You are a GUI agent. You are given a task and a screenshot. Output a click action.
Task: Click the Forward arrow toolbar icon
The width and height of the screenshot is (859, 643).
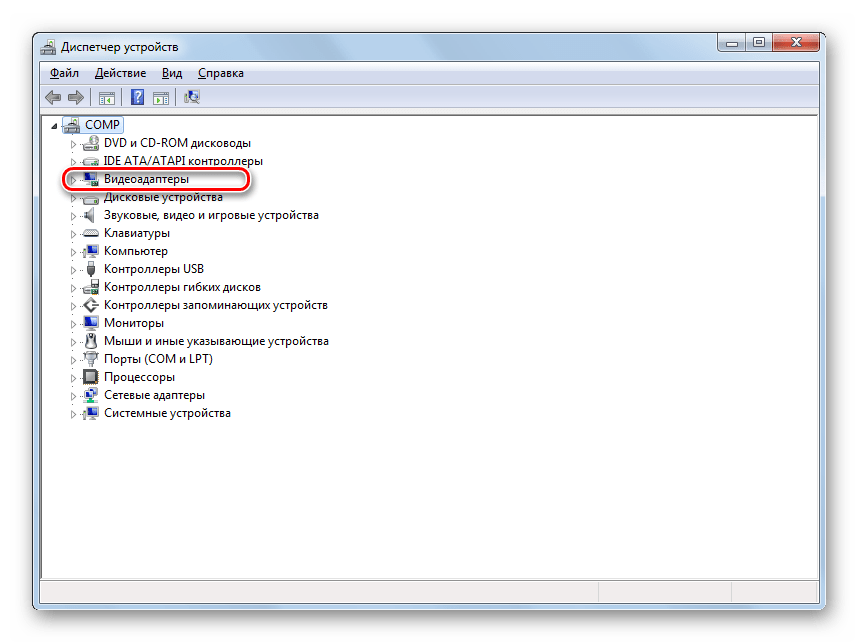point(76,97)
